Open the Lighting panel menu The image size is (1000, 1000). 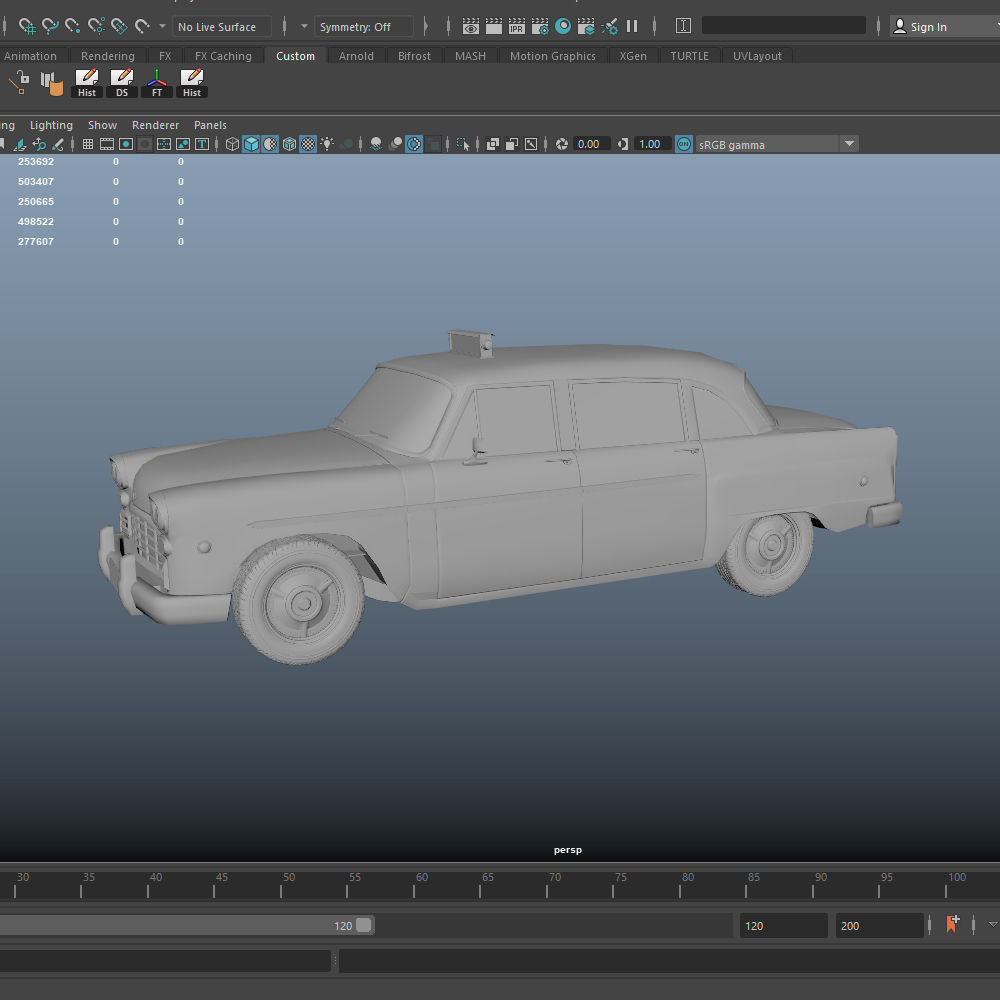51,125
